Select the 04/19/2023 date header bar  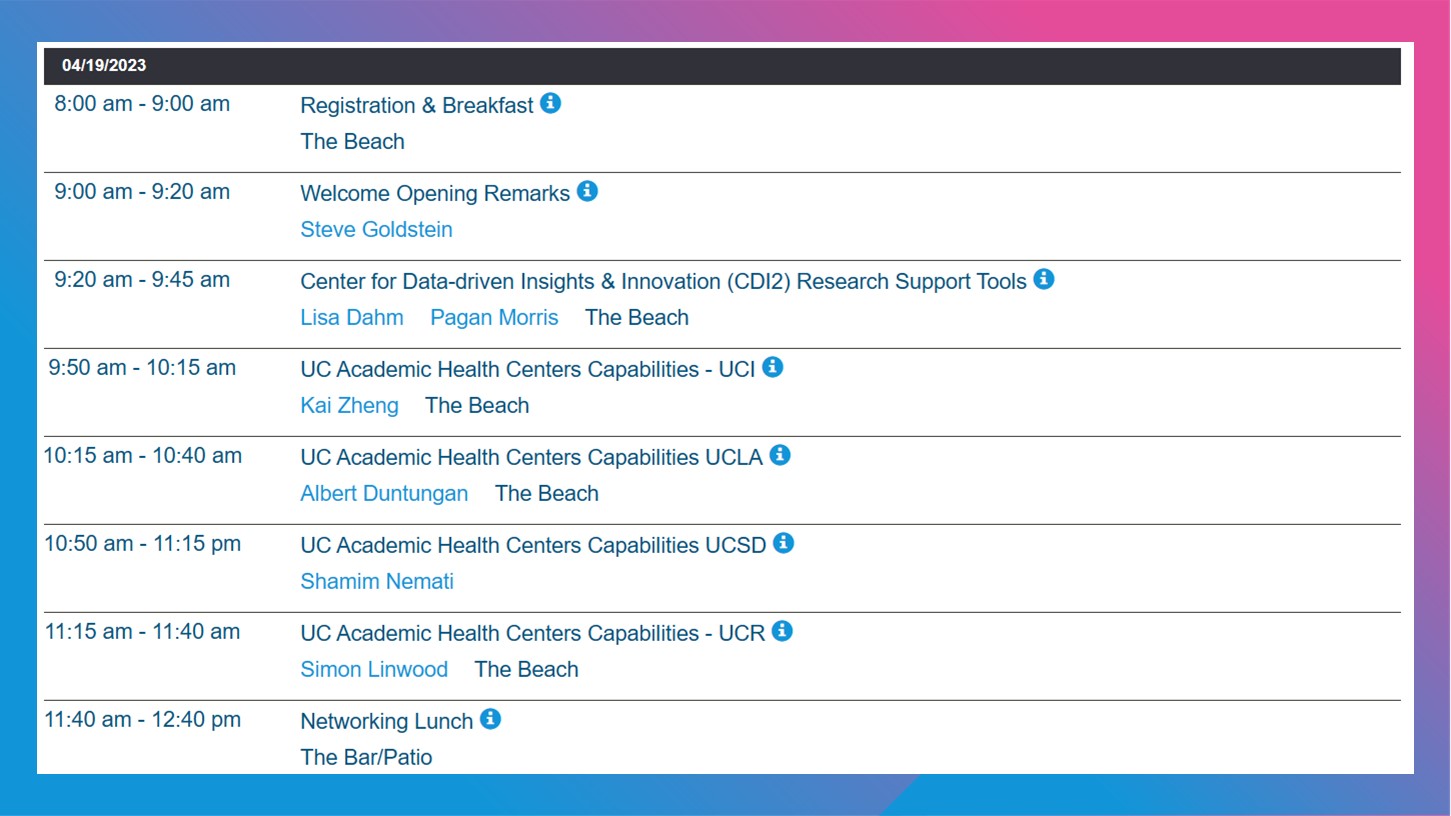click(722, 66)
